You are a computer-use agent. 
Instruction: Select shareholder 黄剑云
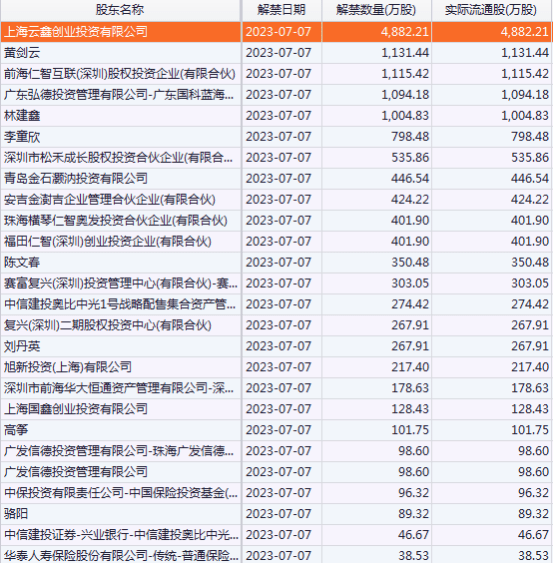click(x=22, y=53)
